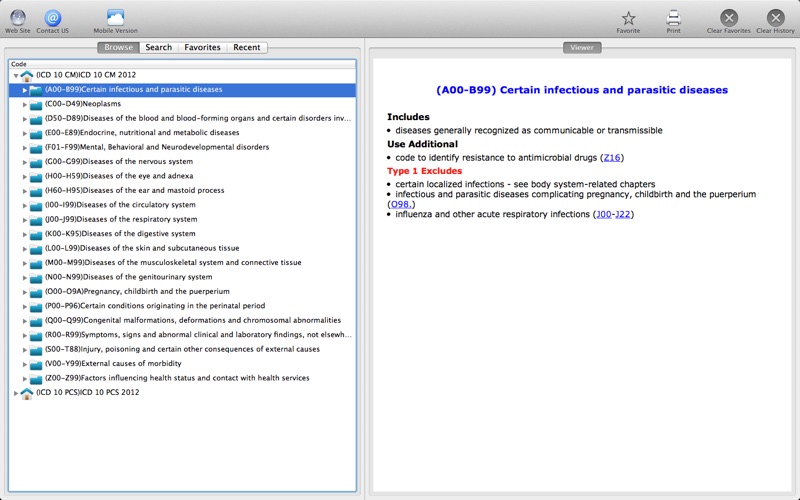Switch to the Browse tab
This screenshot has width=800, height=500.
point(118,47)
